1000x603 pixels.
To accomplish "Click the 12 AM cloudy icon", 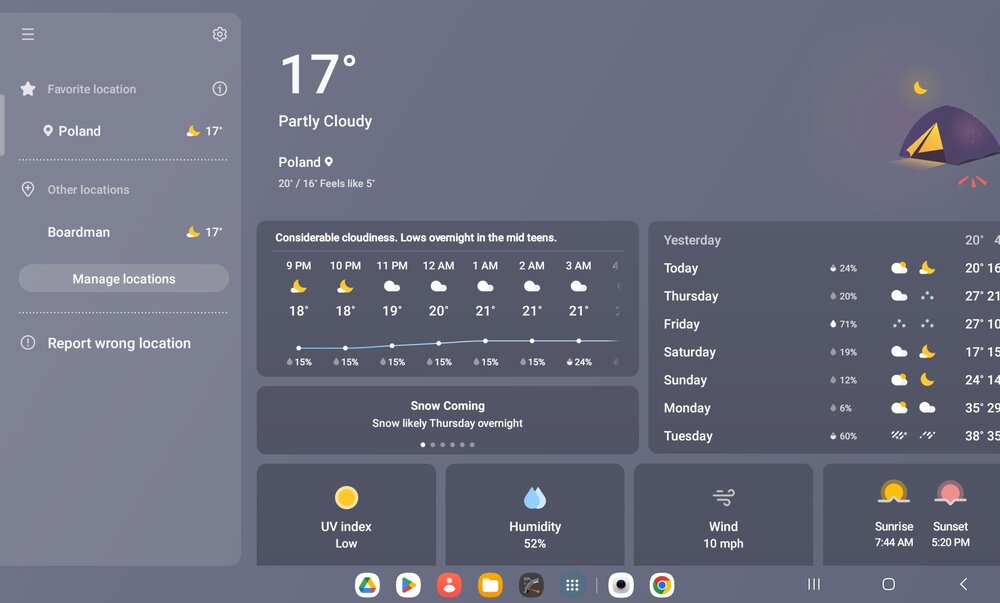I will pos(438,287).
